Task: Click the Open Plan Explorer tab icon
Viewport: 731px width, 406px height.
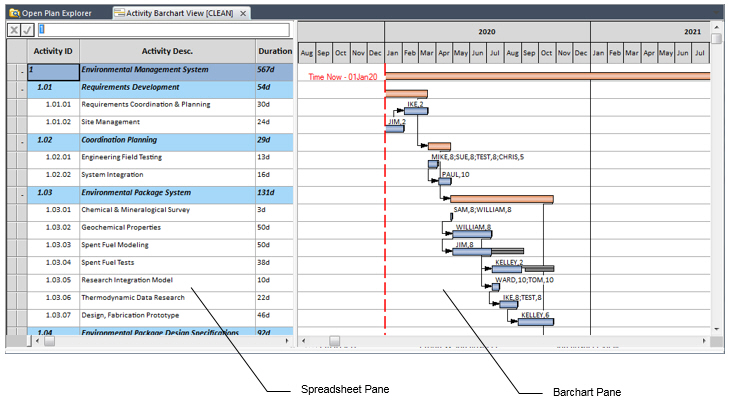Action: pyautogui.click(x=13, y=13)
